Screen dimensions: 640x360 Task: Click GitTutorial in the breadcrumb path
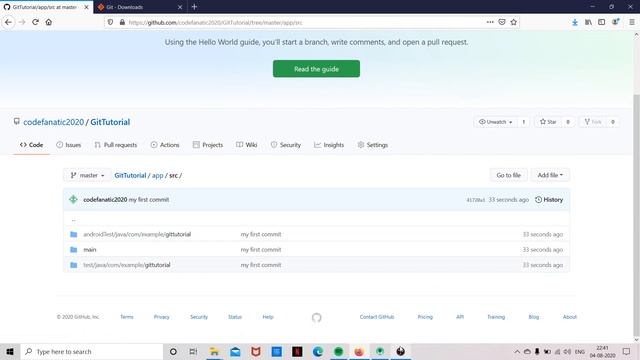coord(130,176)
